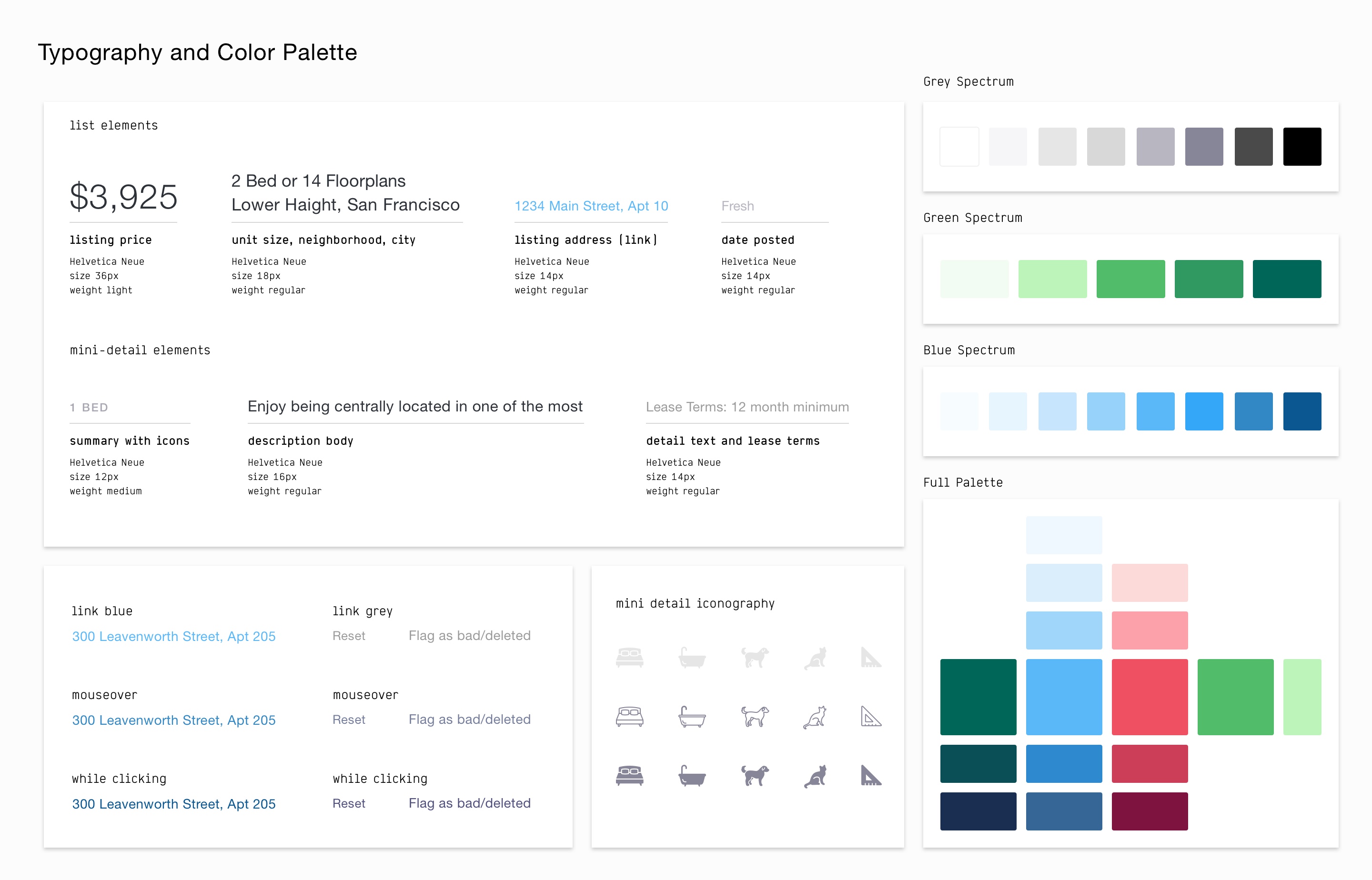Click the light grey filled cat icon
The width and height of the screenshot is (1372, 880).
click(x=815, y=657)
